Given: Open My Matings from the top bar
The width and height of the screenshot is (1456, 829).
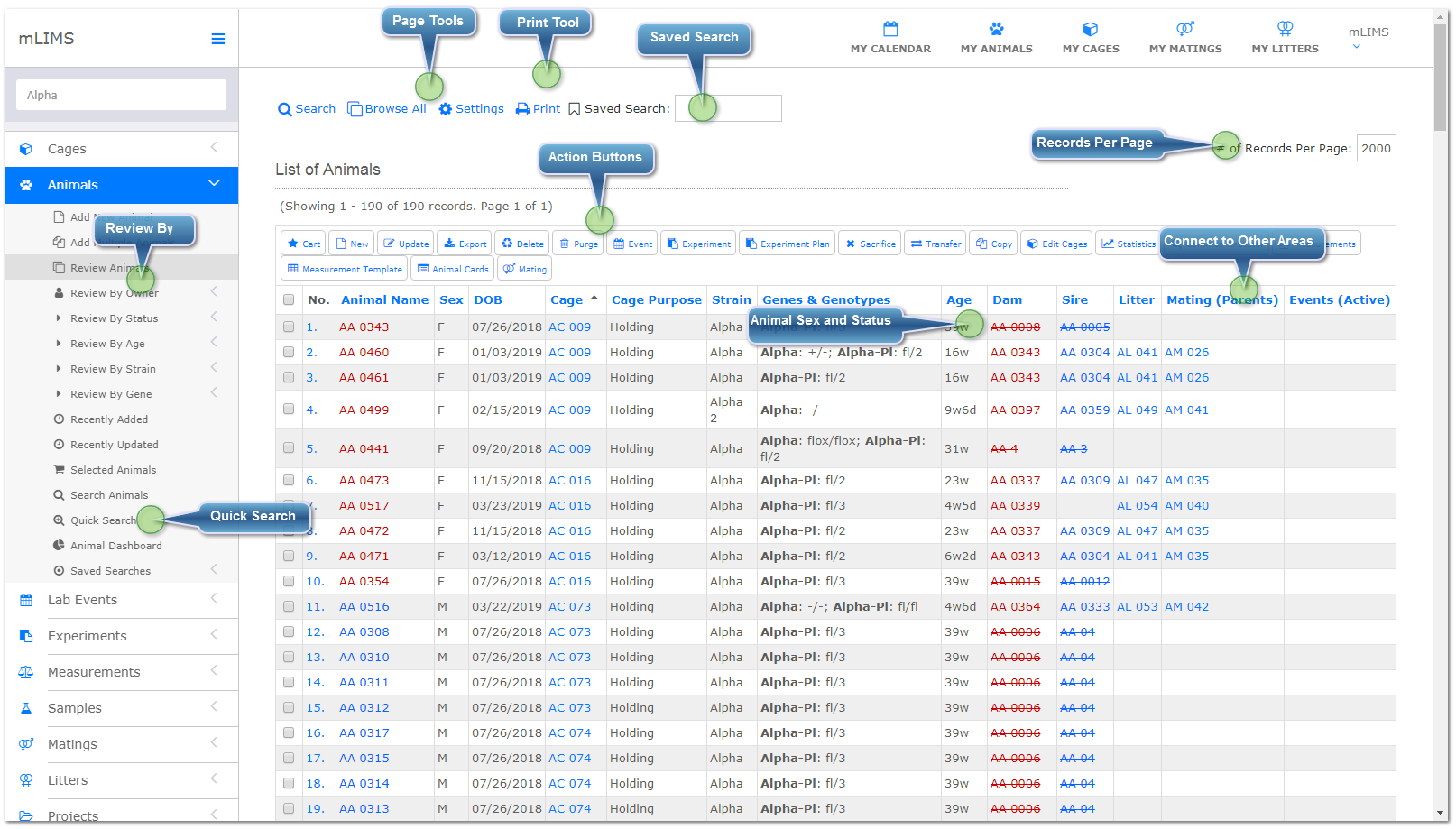Looking at the screenshot, I should point(1185,38).
